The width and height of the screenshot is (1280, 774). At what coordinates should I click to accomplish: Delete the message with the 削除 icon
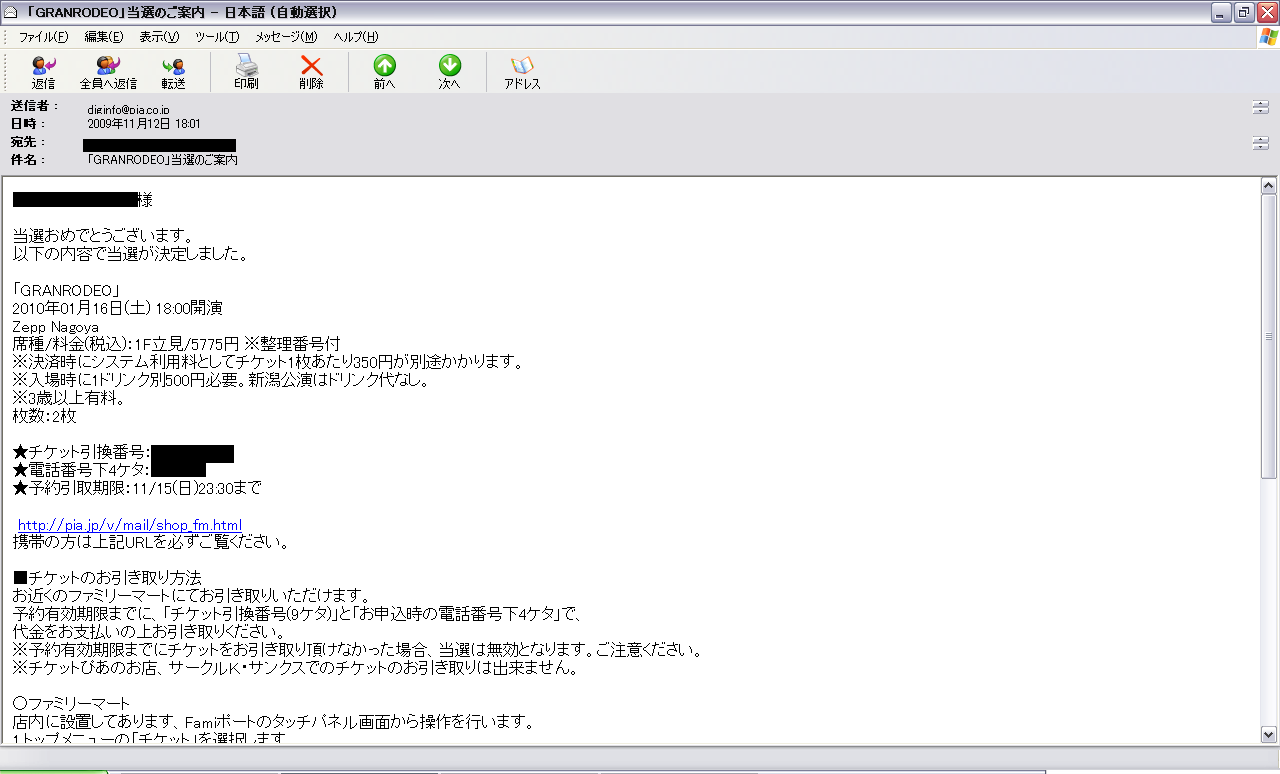311,73
